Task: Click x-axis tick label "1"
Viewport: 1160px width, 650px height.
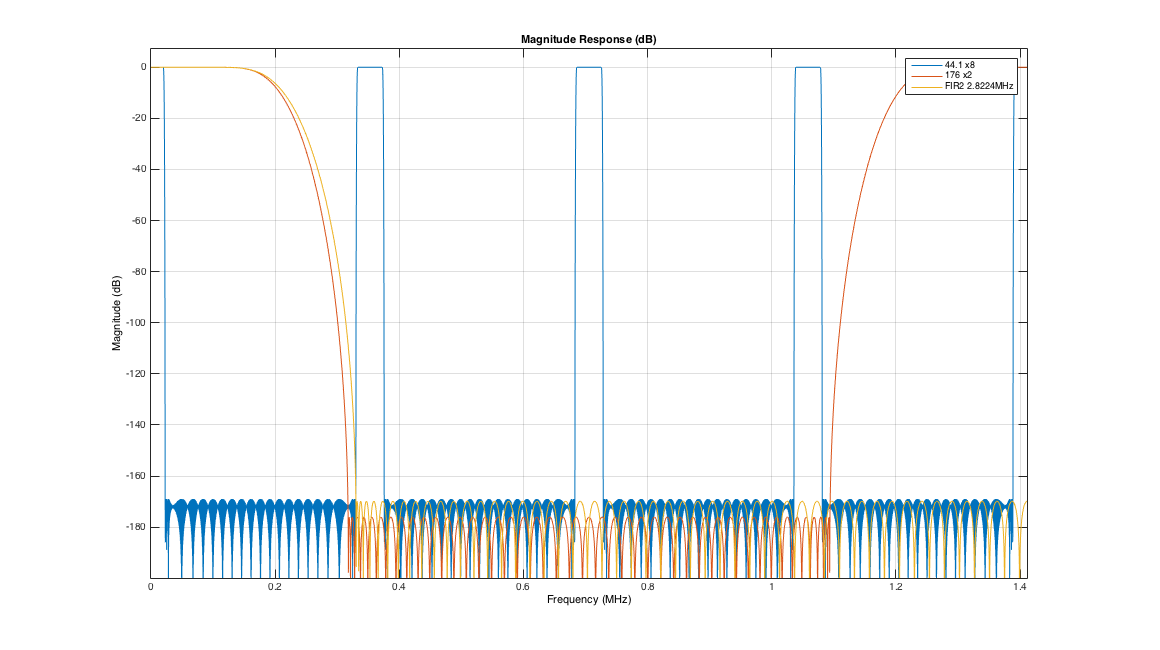Action: 772,586
